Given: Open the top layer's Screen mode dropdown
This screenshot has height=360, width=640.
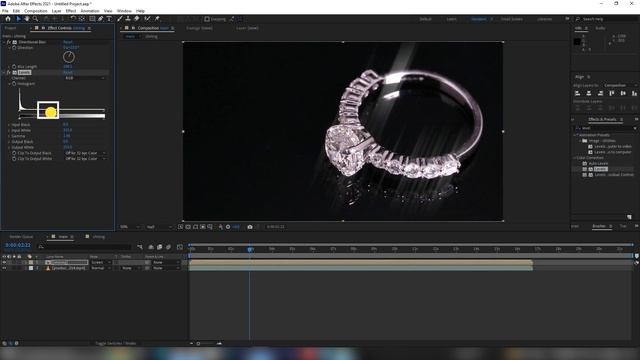Looking at the screenshot, I should 100,262.
